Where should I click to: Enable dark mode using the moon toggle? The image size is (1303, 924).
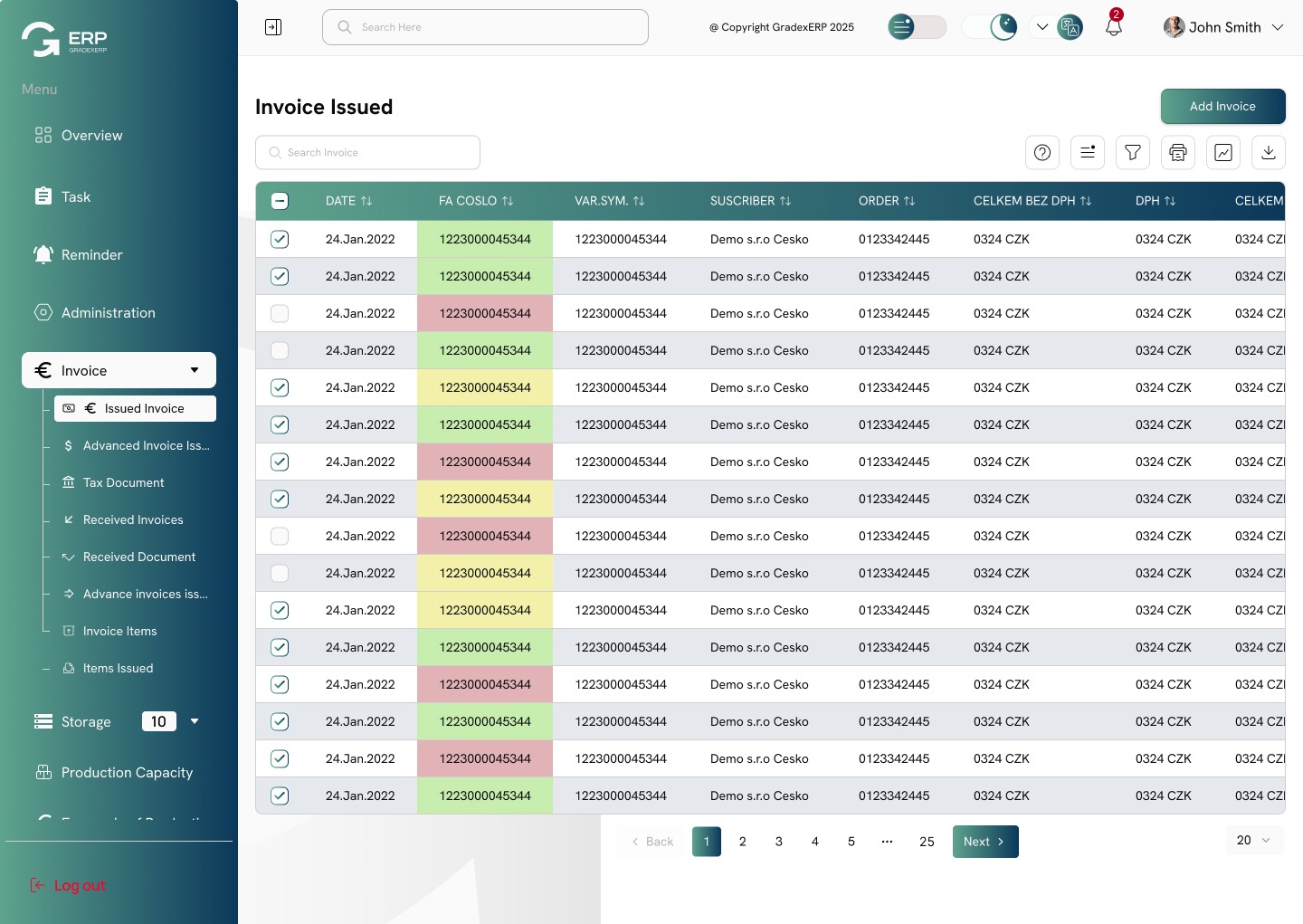pos(1003,26)
